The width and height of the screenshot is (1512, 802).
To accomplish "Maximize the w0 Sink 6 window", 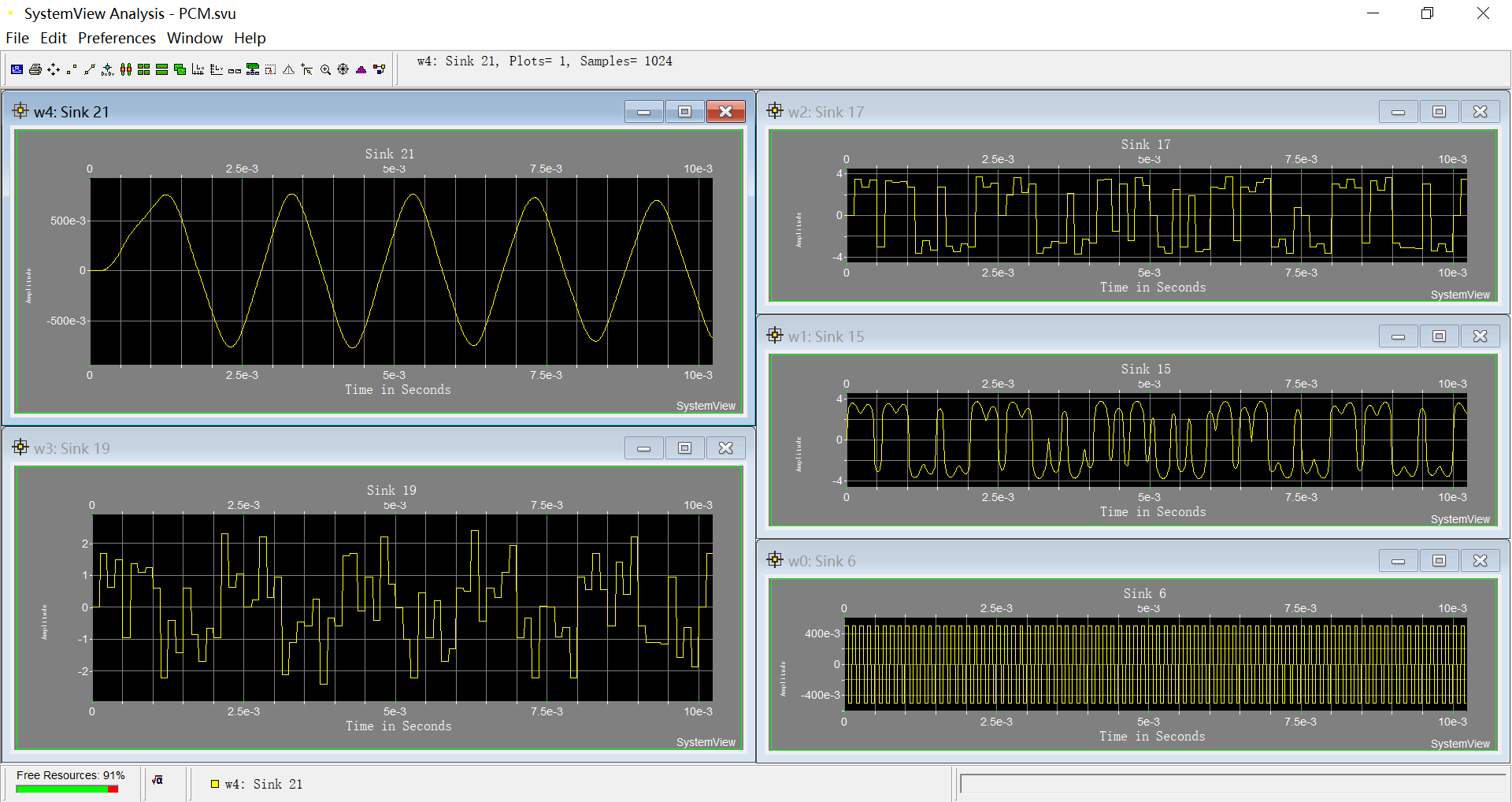I will click(x=1440, y=561).
